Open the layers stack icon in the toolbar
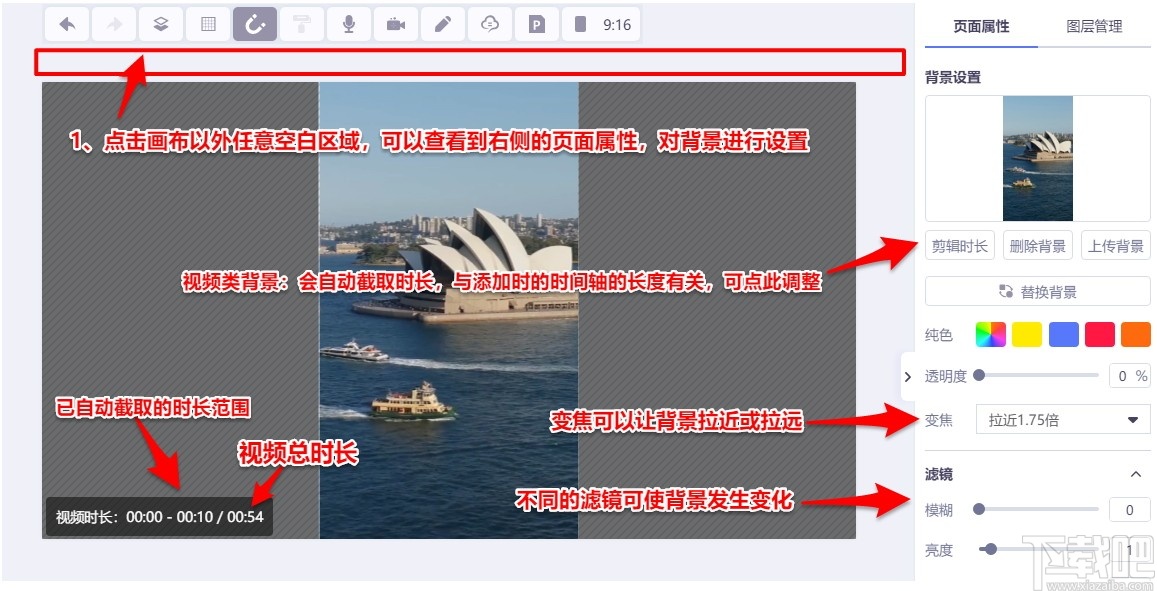The width and height of the screenshot is (1157, 591). (x=160, y=23)
